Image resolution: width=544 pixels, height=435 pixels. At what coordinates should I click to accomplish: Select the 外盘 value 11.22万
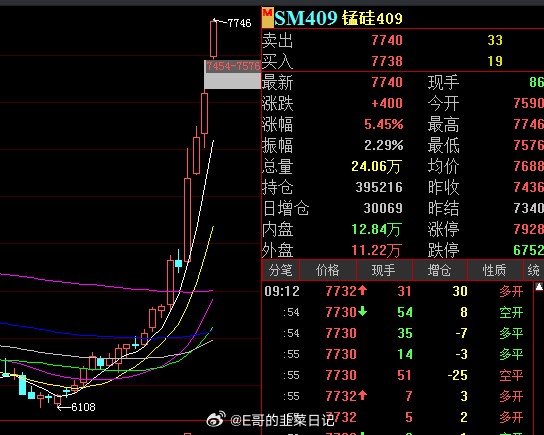click(x=376, y=250)
